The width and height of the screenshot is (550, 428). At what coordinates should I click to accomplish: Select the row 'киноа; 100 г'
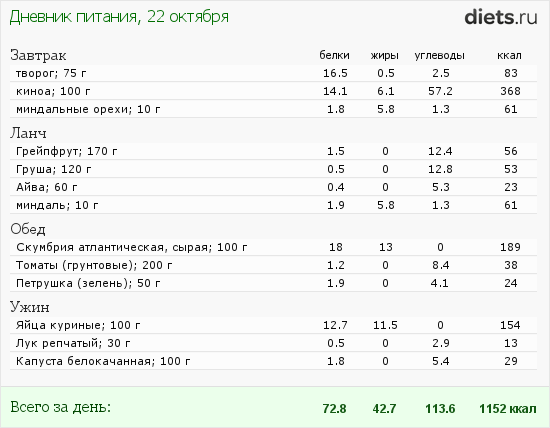click(273, 91)
